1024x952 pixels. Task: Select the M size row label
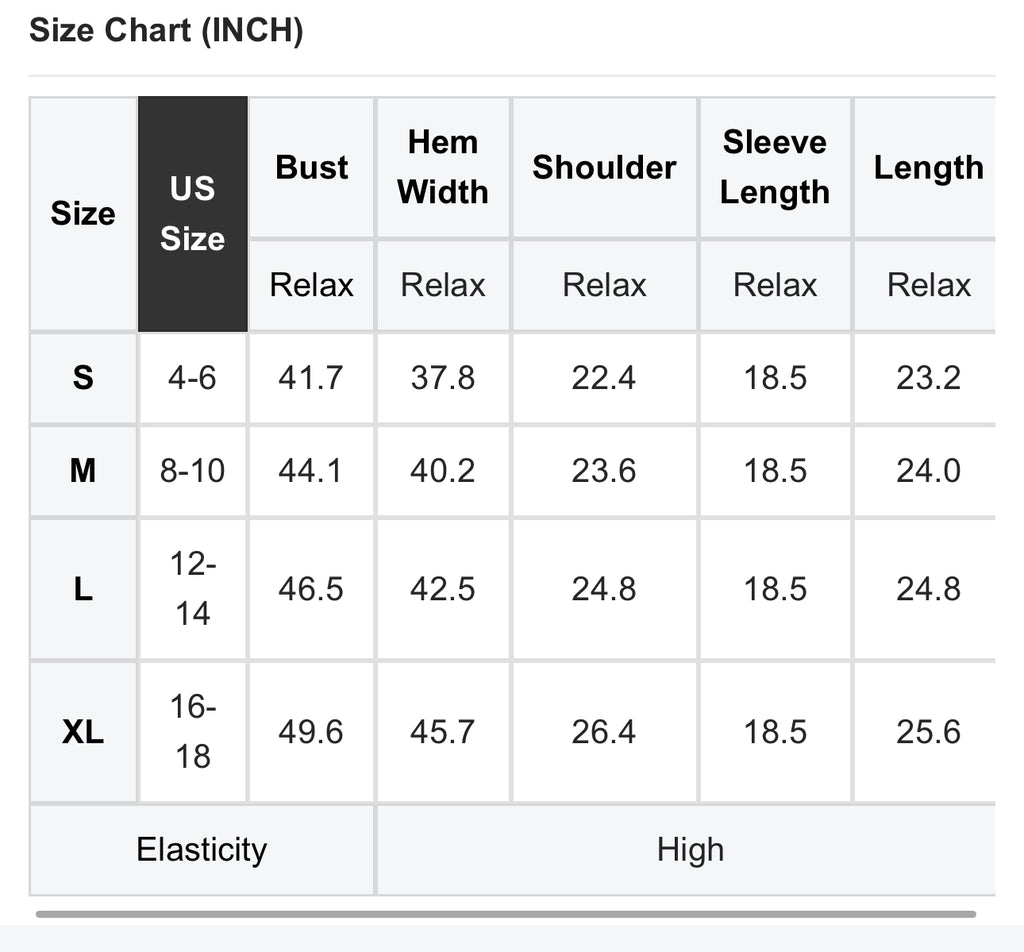[83, 470]
